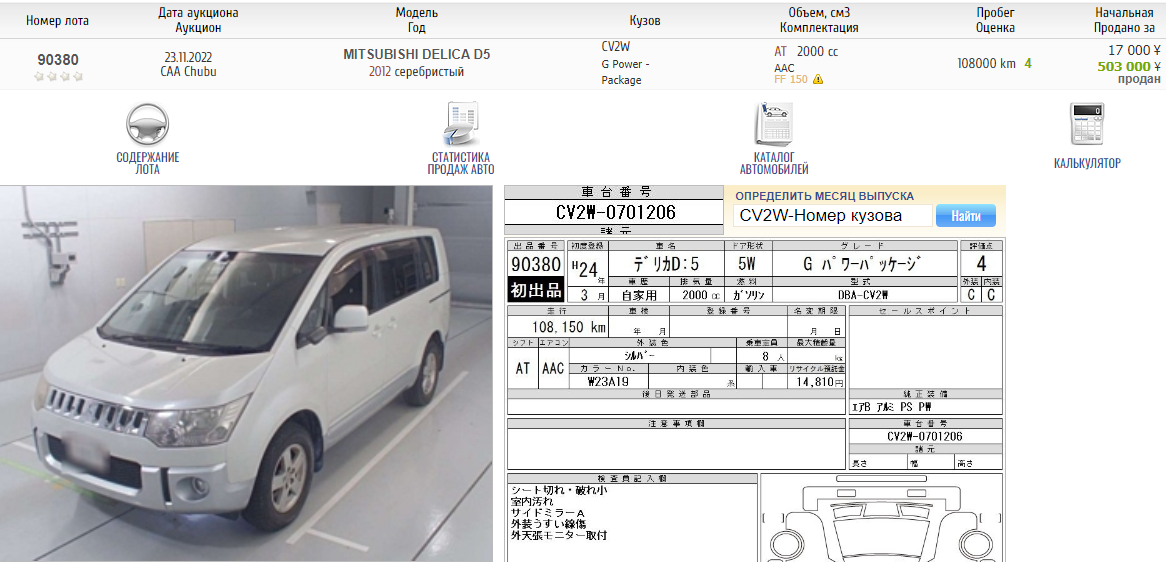The height and width of the screenshot is (562, 1166).
Task: Click the серебристый color text
Action: tap(429, 72)
